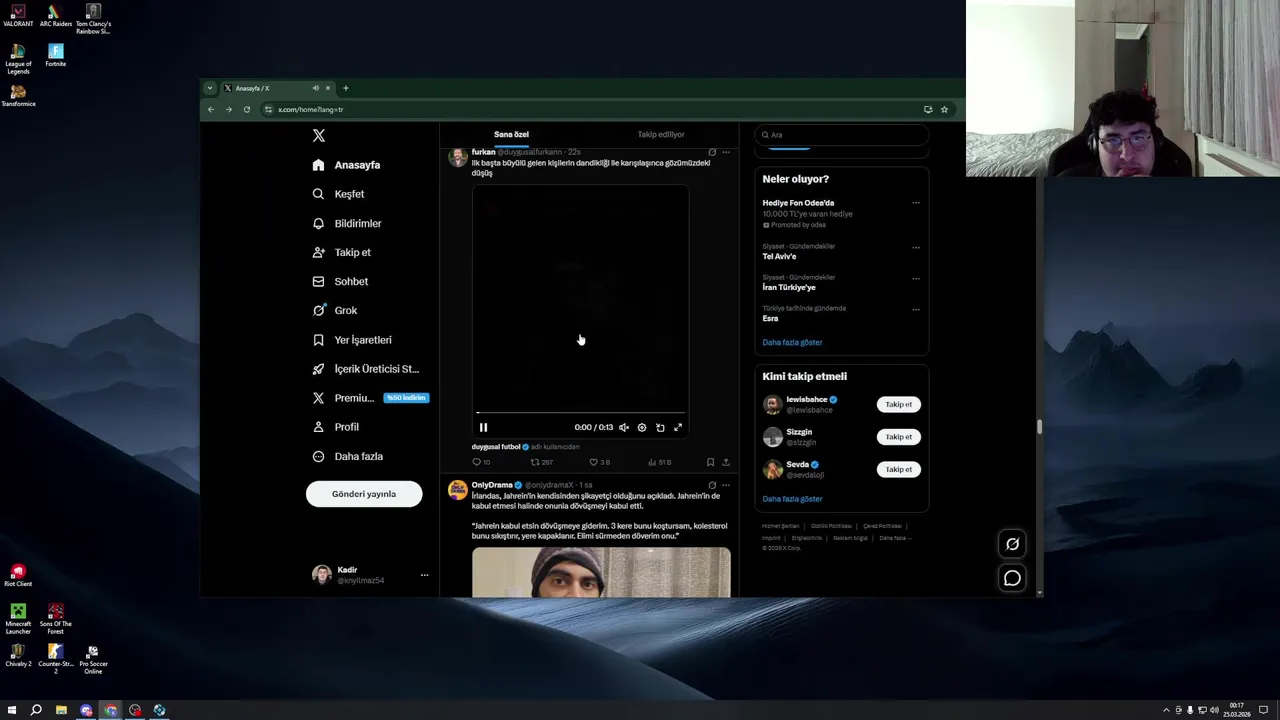
Task: Click Grok icon on furkan's post
Action: pos(712,152)
